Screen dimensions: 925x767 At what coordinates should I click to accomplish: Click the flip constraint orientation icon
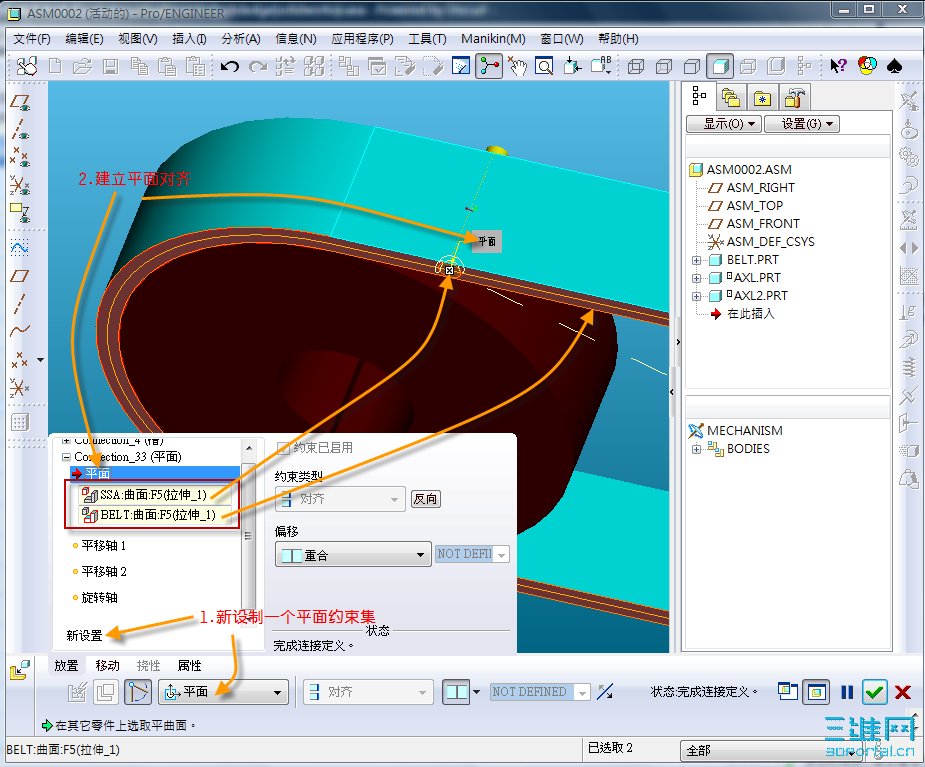pos(605,691)
